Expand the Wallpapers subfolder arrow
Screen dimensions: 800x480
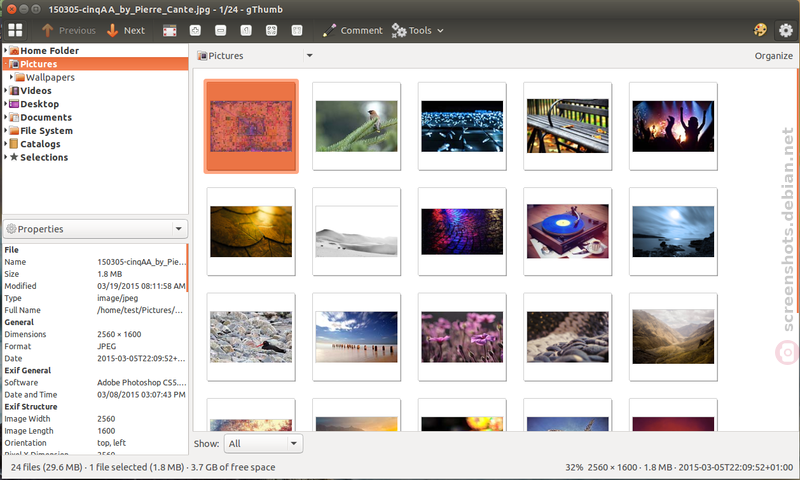click(x=11, y=77)
